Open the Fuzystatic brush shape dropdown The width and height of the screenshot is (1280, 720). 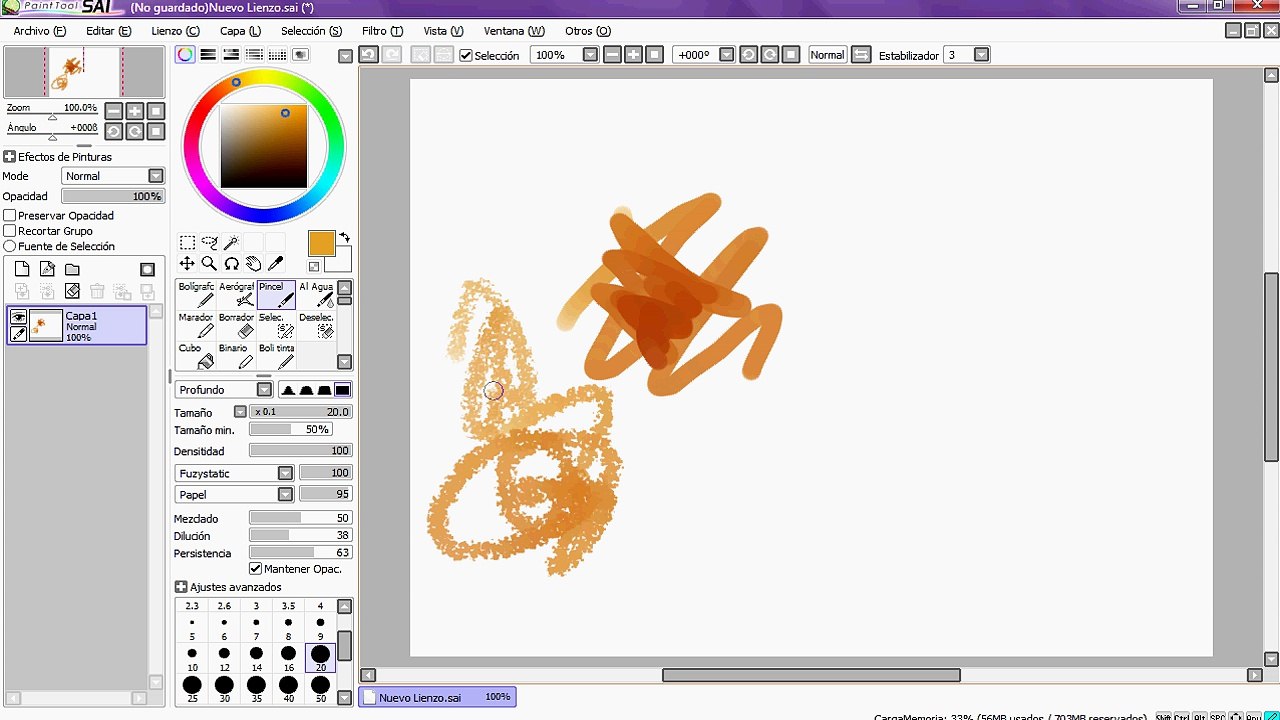(285, 473)
